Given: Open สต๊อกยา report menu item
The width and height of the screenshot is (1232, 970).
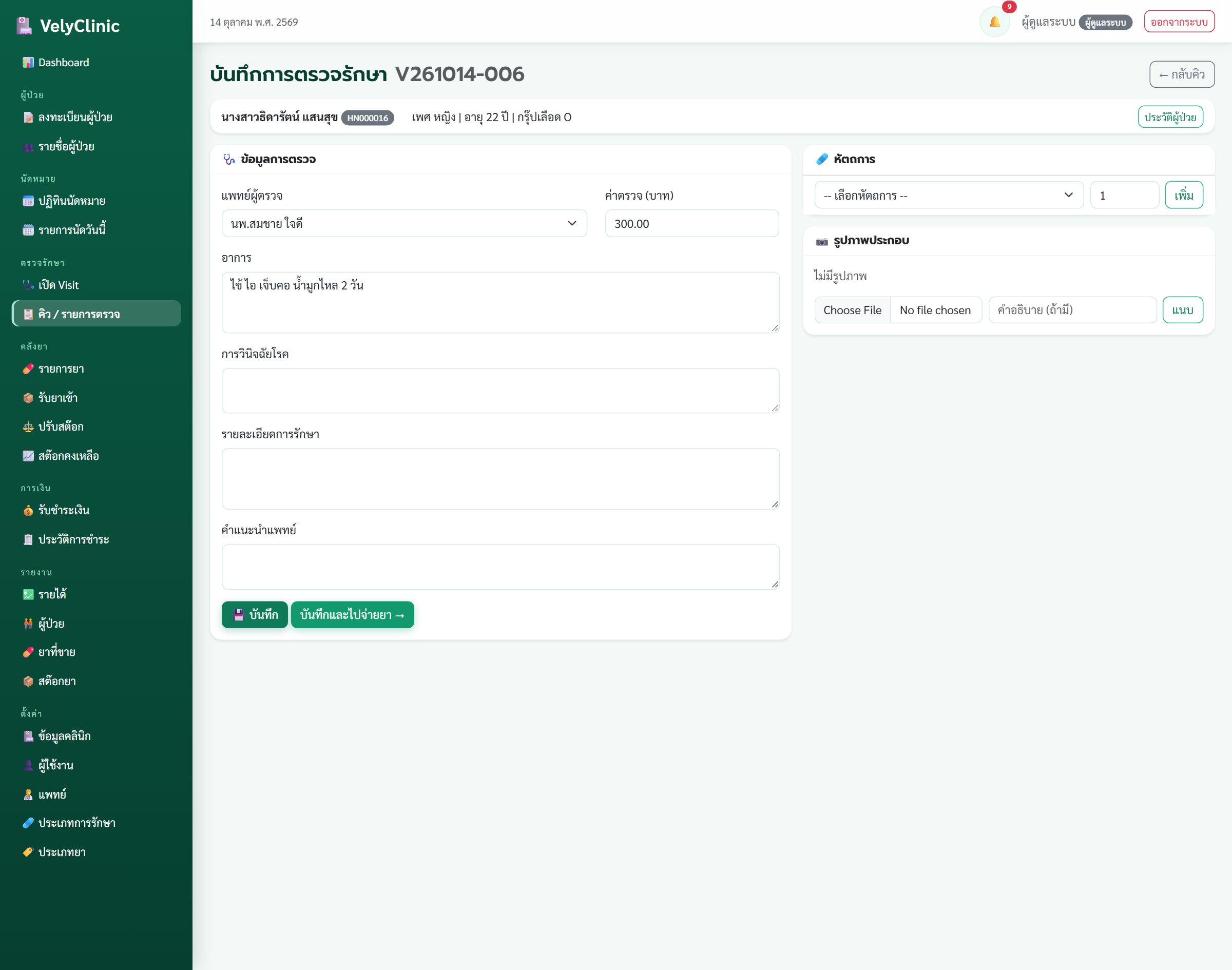Looking at the screenshot, I should click(x=97, y=681).
